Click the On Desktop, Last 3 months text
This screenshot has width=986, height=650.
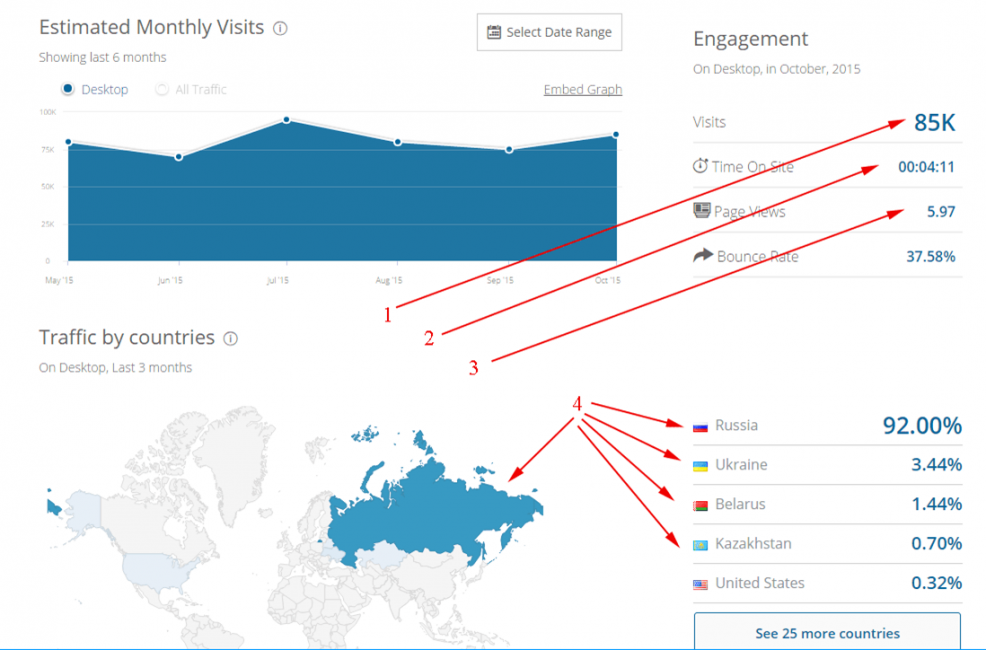click(115, 368)
